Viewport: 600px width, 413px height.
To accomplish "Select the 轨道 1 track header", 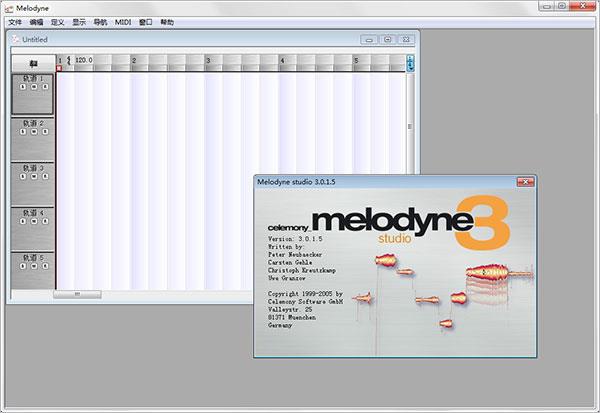I will (x=33, y=94).
